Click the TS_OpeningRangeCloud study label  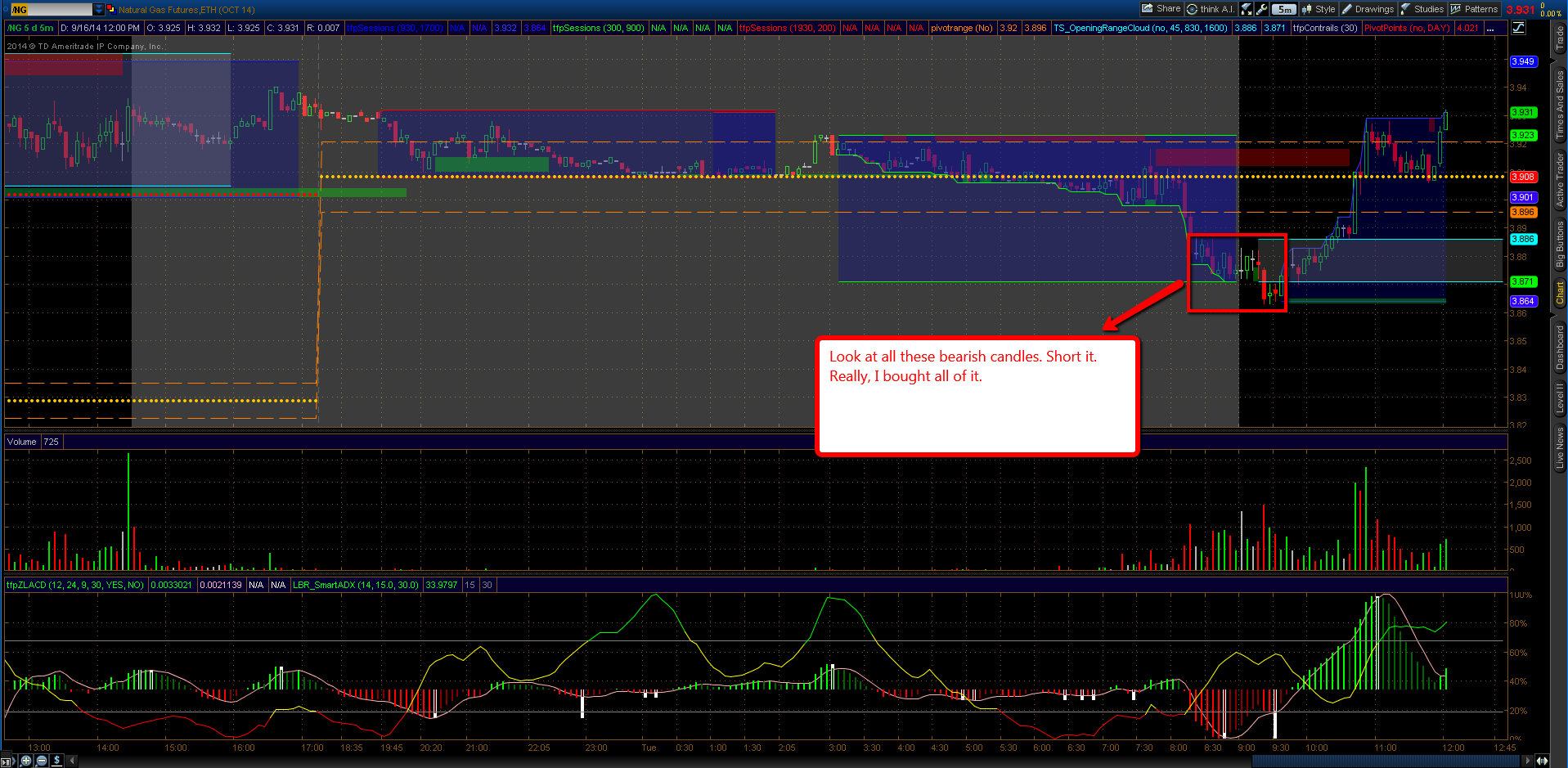1140,28
